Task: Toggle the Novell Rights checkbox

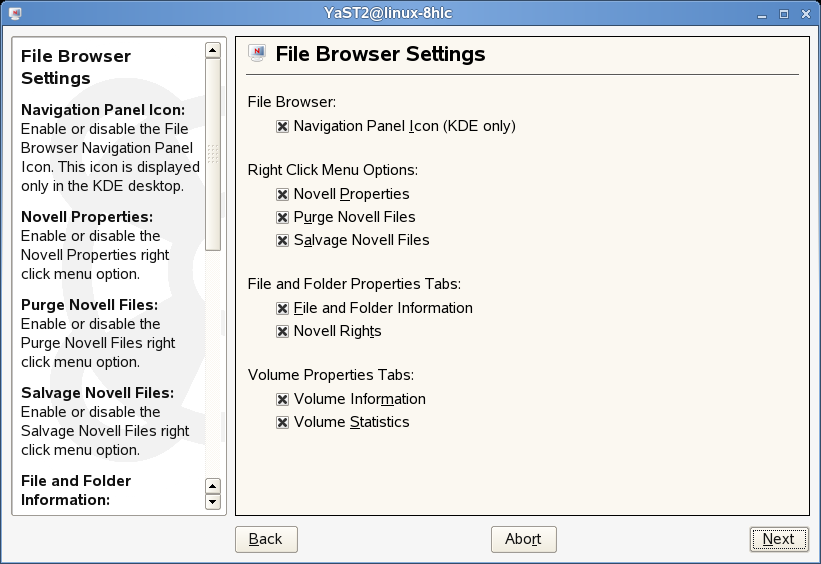Action: point(283,332)
